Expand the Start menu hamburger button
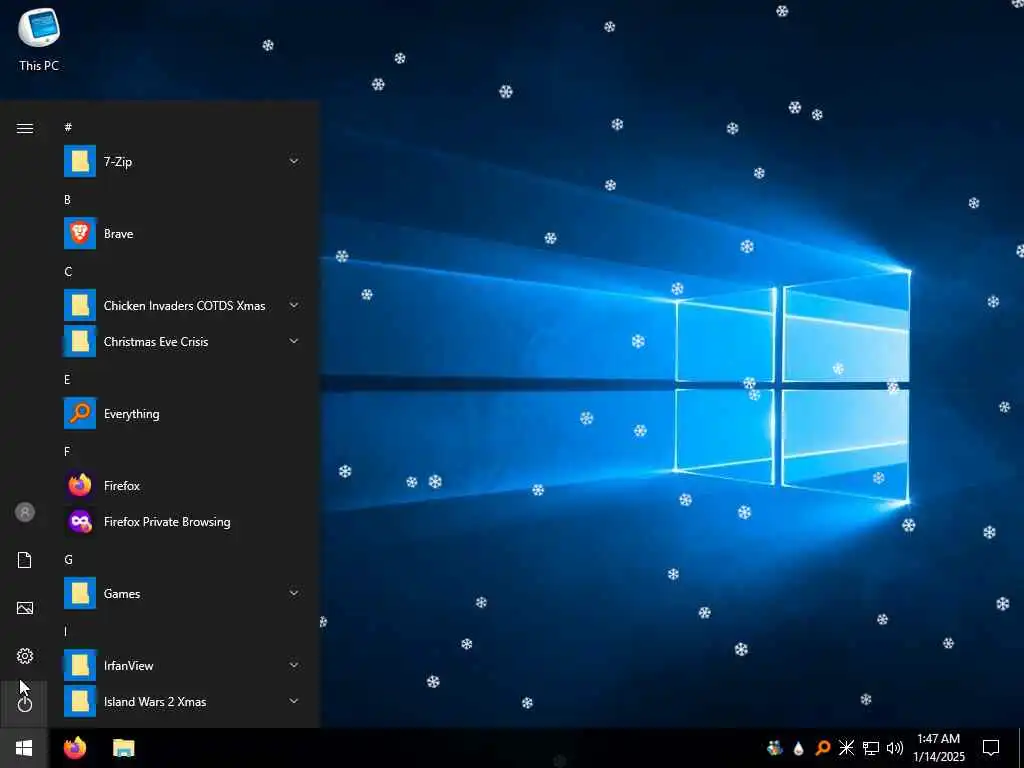This screenshot has height=768, width=1024. (x=25, y=128)
